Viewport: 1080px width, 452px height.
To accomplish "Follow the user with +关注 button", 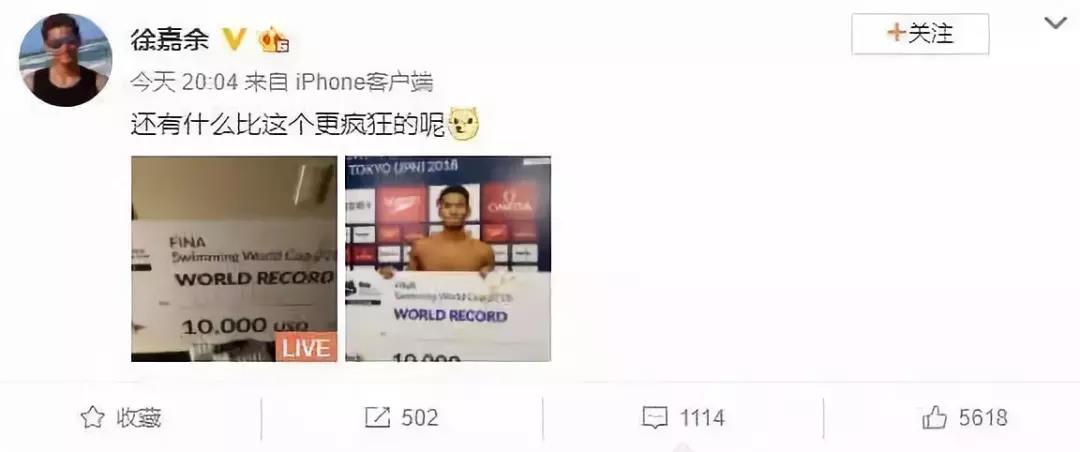I will (920, 33).
